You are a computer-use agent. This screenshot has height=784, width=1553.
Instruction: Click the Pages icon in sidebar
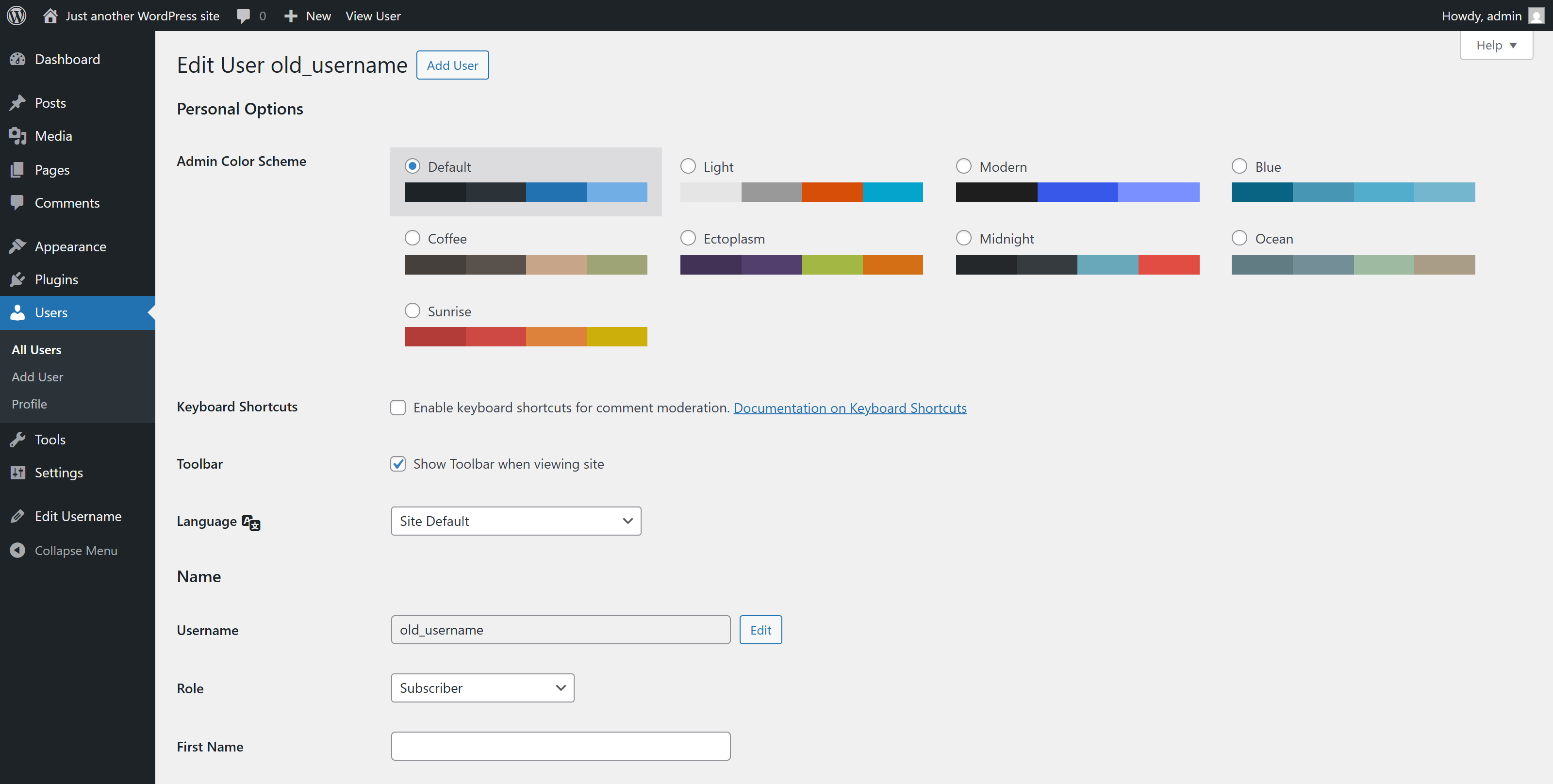point(17,170)
